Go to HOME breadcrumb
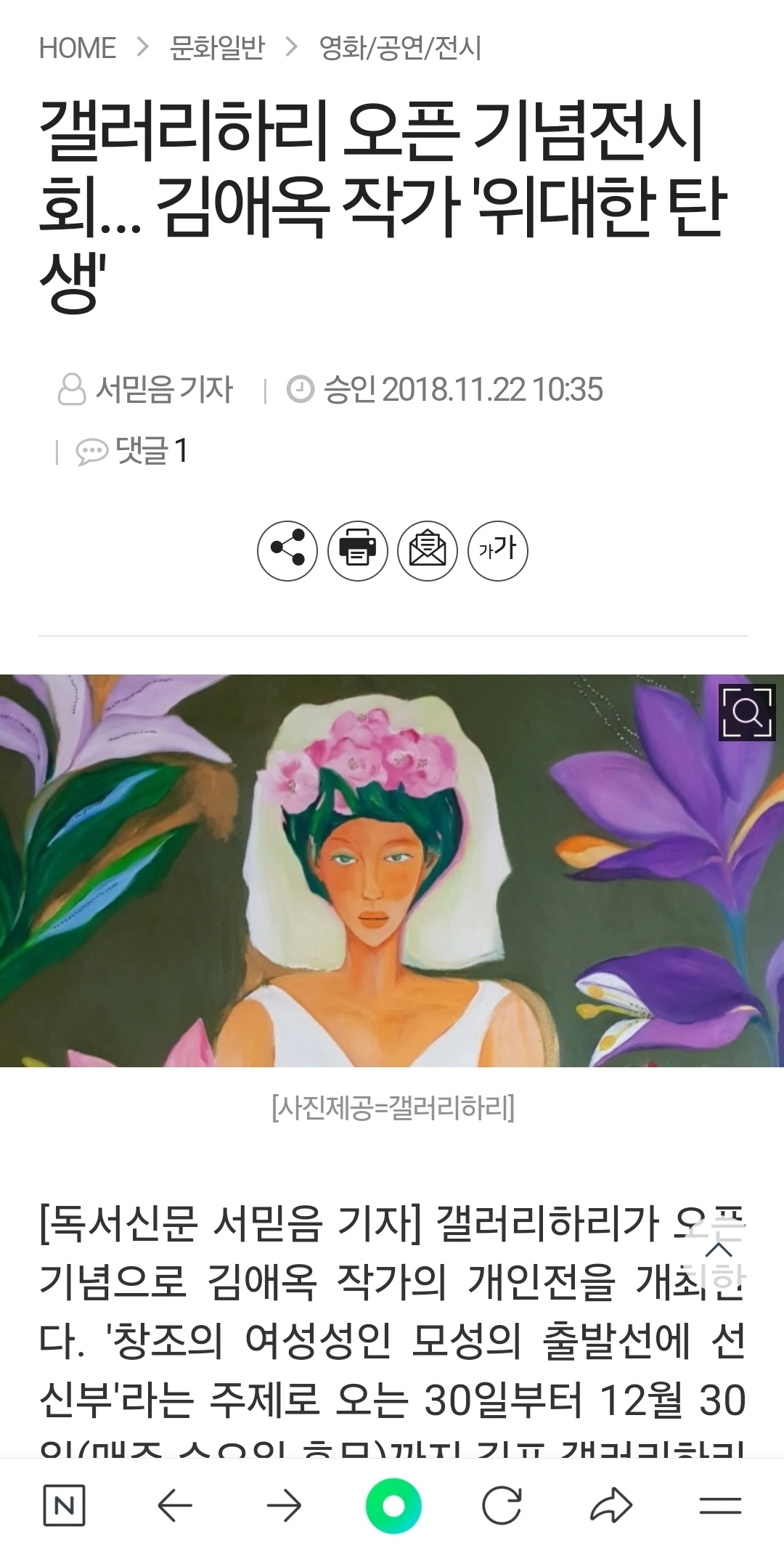 pyautogui.click(x=77, y=49)
